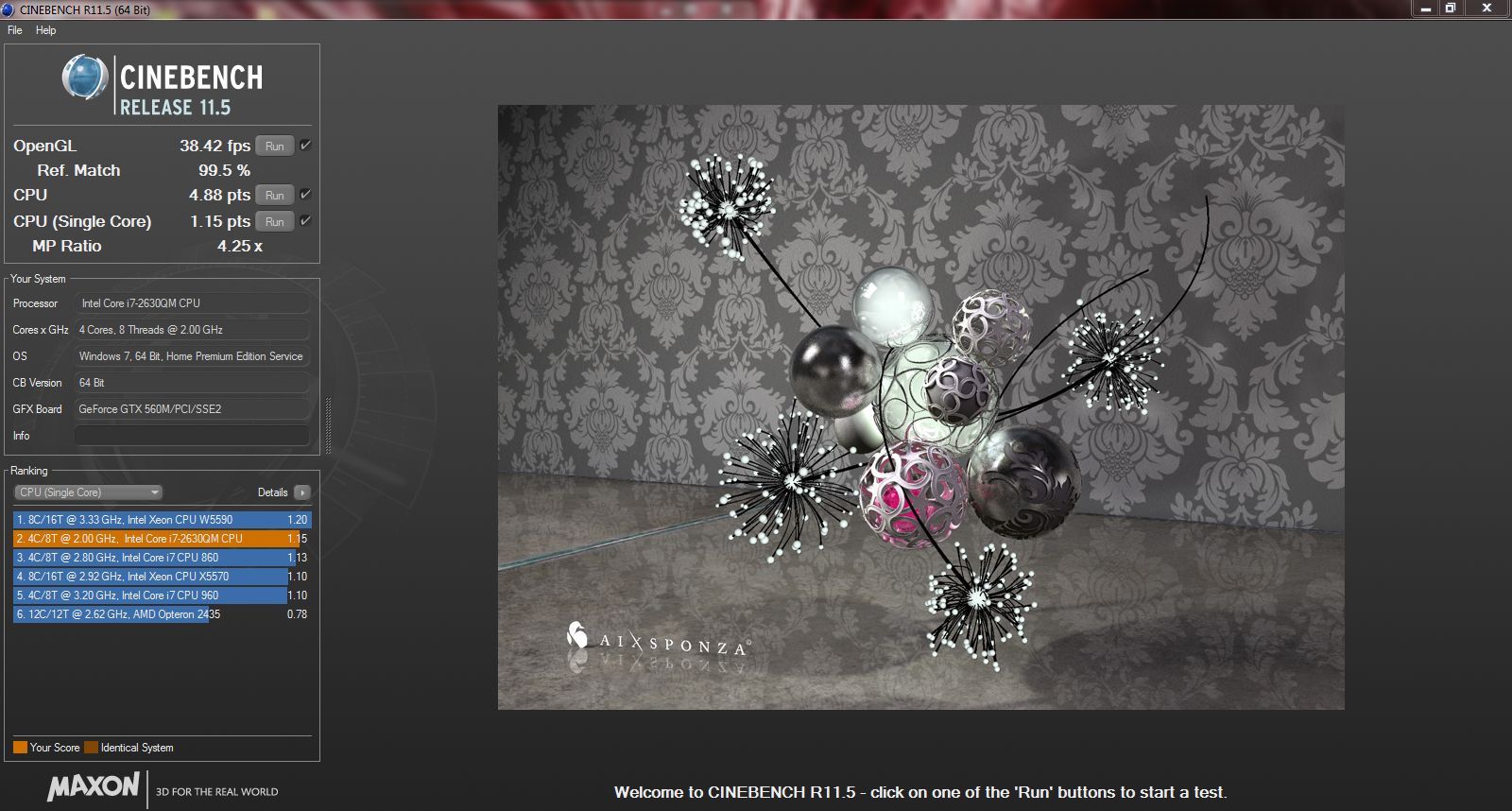Image resolution: width=1512 pixels, height=811 pixels.
Task: Click the MP Ratio 4.25 x value
Action: [239, 246]
